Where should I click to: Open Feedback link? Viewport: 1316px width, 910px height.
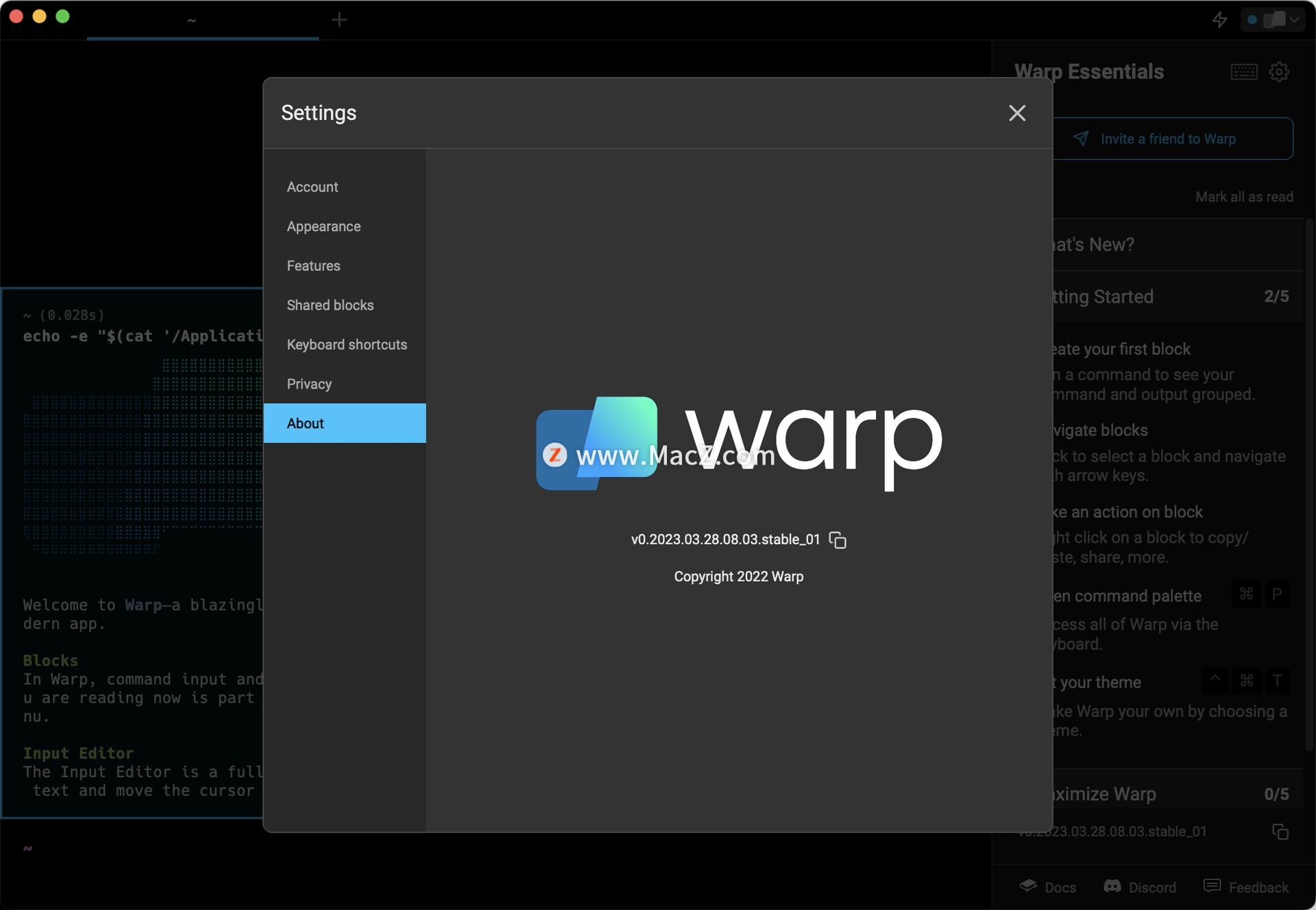click(x=1246, y=887)
